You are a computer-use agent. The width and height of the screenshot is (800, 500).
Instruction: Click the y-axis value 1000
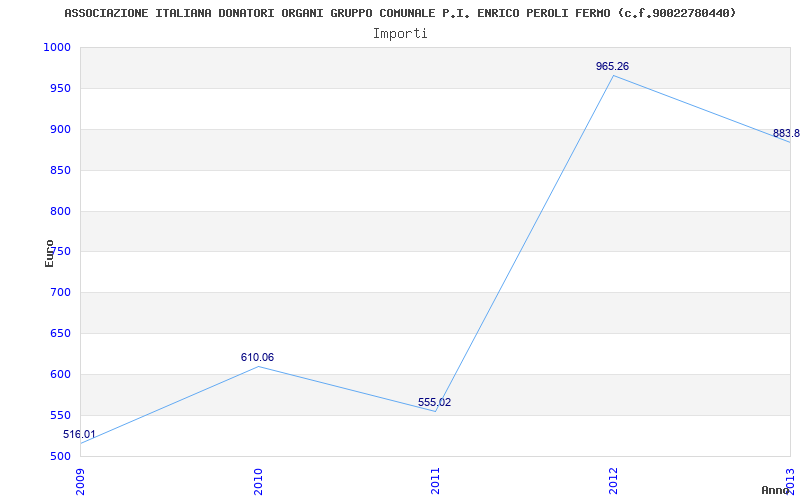pos(56,47)
